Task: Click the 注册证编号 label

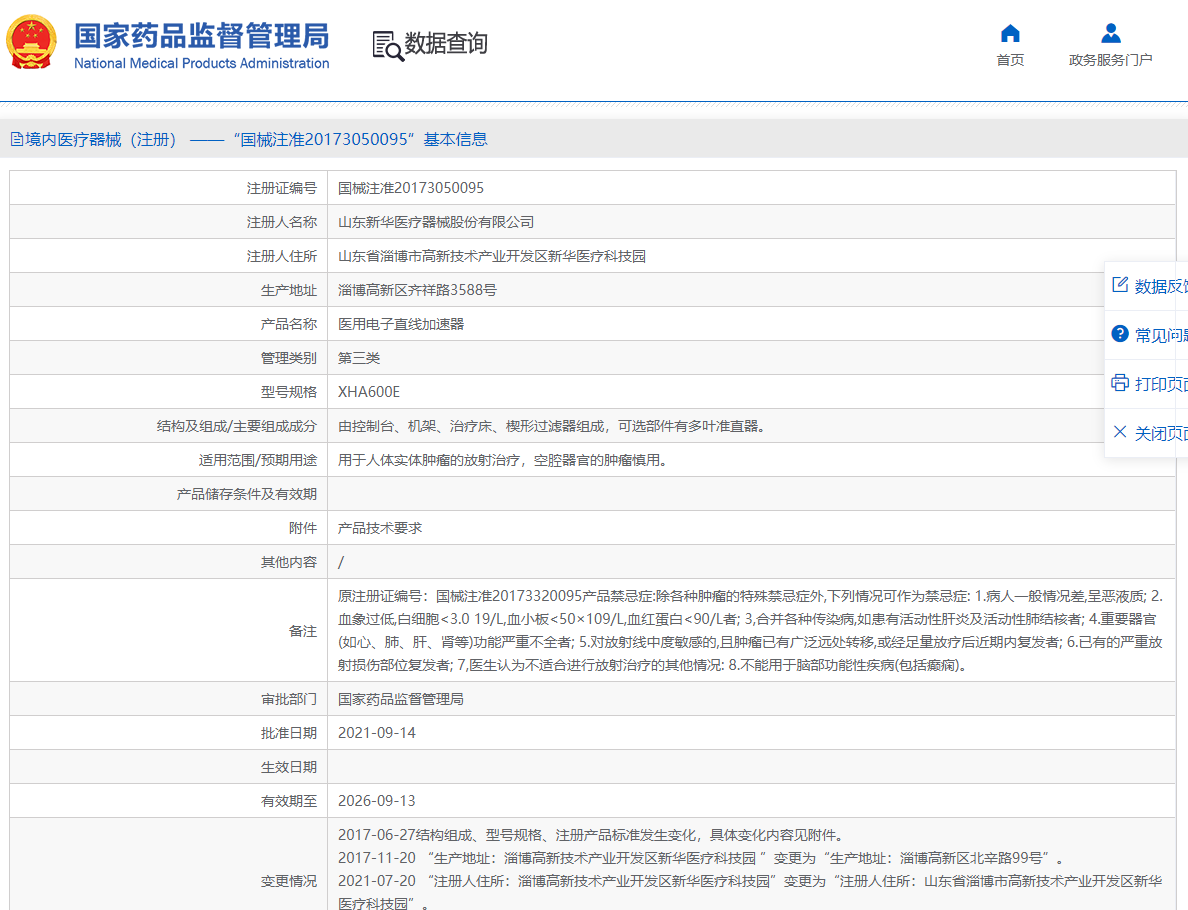Action: pos(282,188)
